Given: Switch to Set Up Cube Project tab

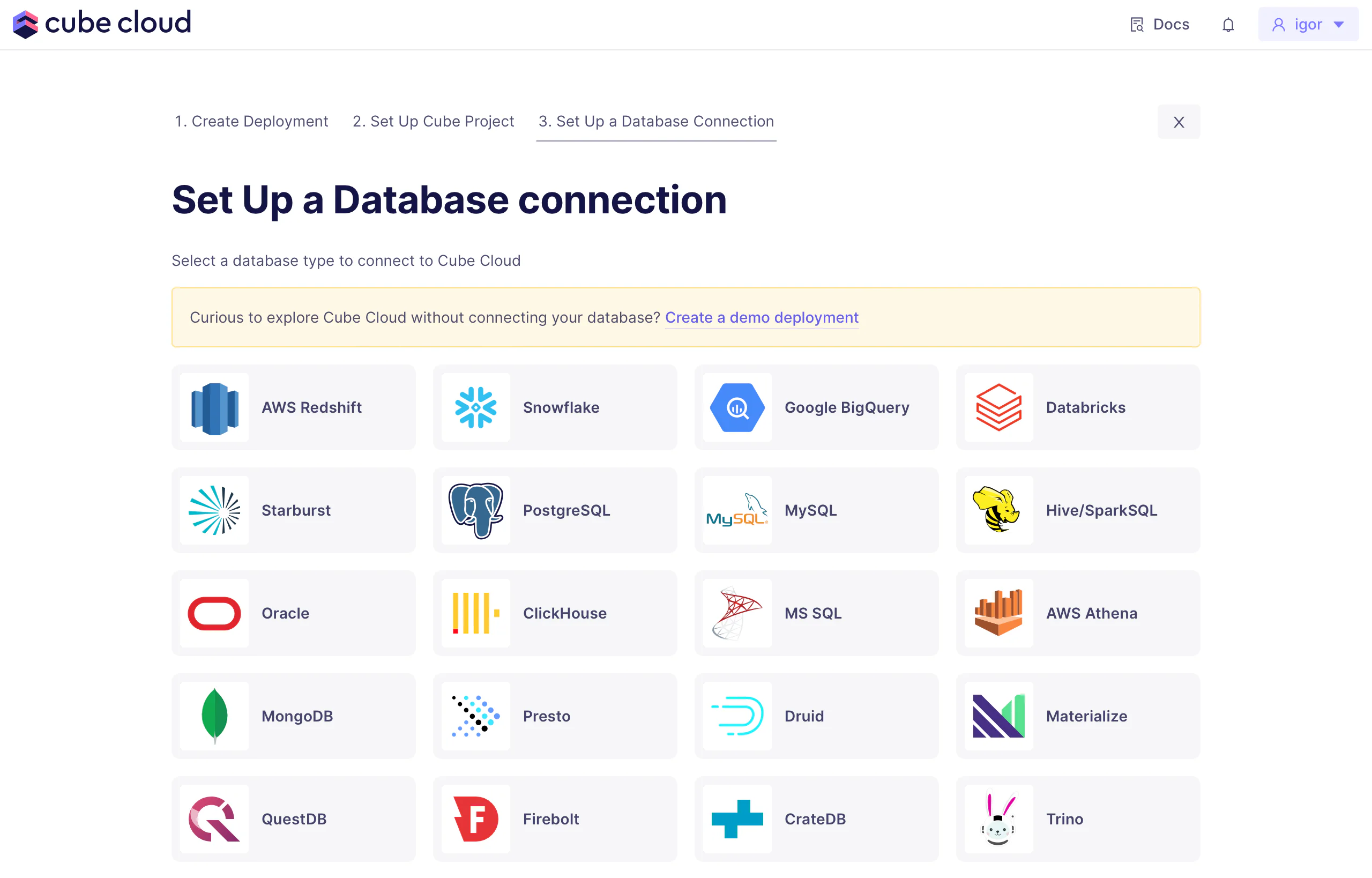Looking at the screenshot, I should 433,122.
